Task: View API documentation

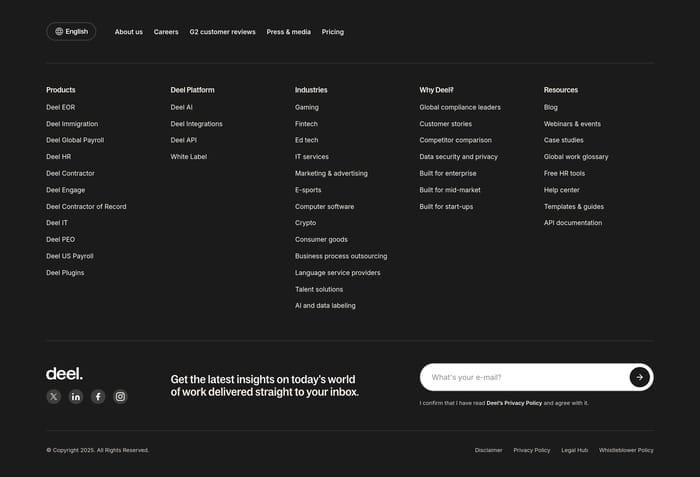Action: [573, 223]
